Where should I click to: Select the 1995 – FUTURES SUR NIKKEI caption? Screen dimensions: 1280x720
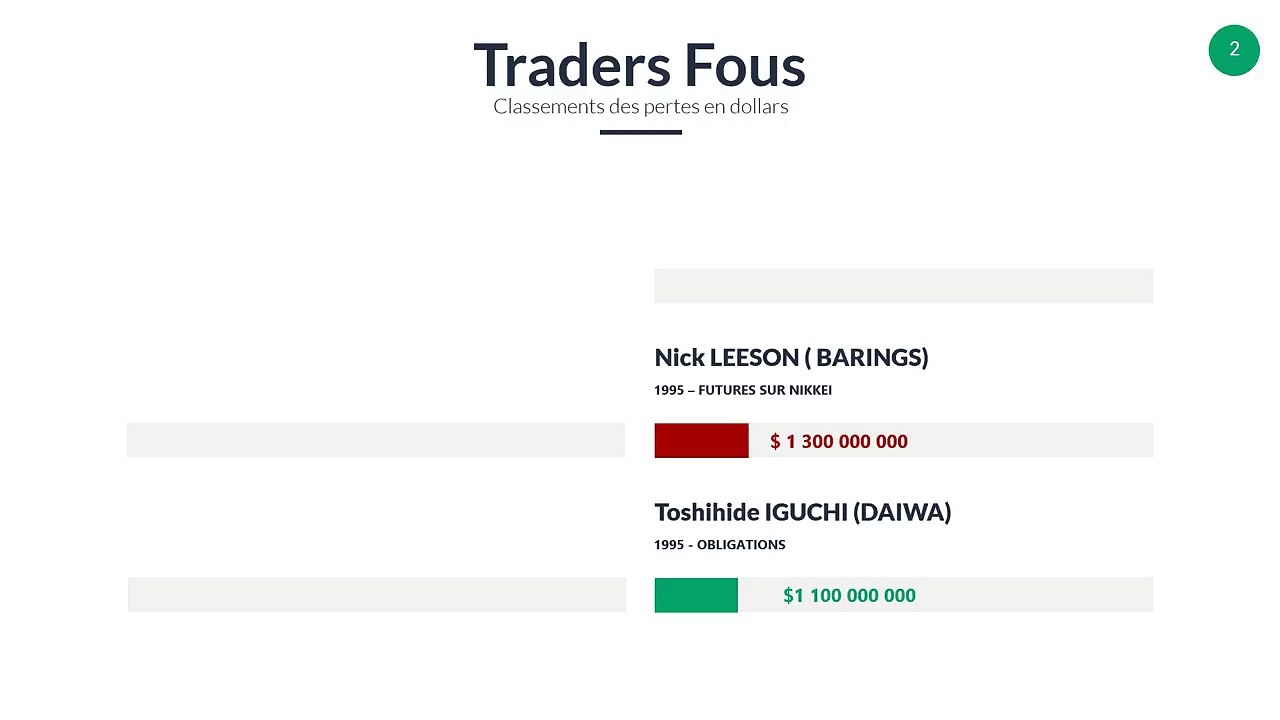coord(743,390)
